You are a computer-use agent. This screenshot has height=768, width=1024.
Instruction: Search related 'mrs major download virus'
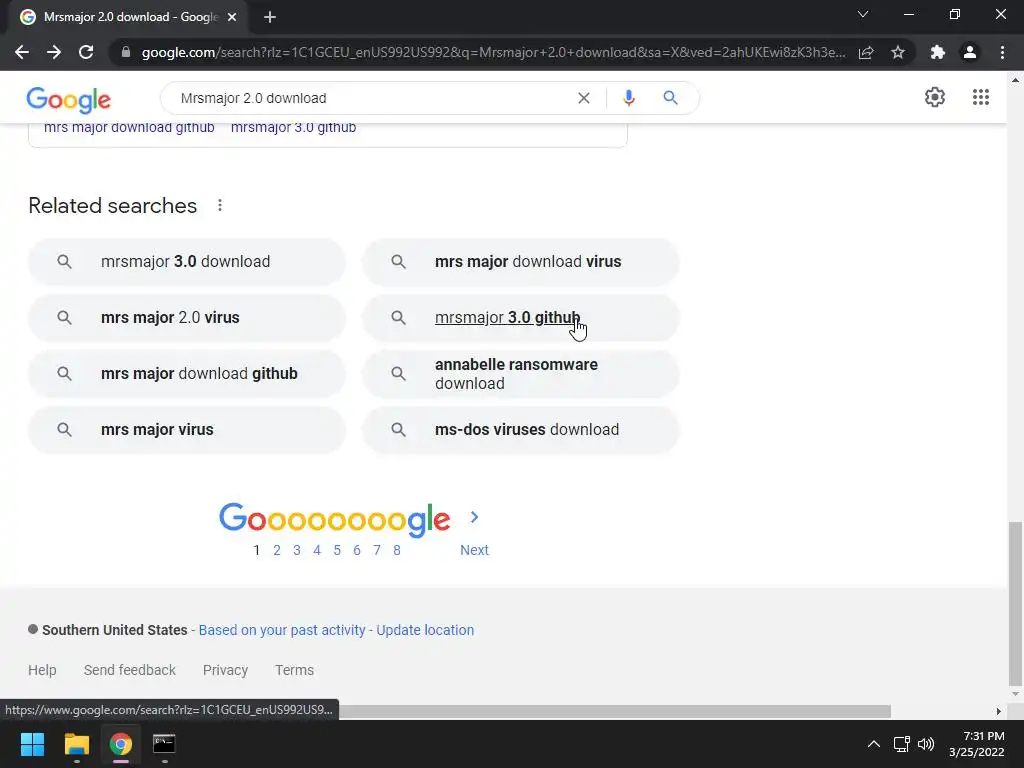click(520, 262)
